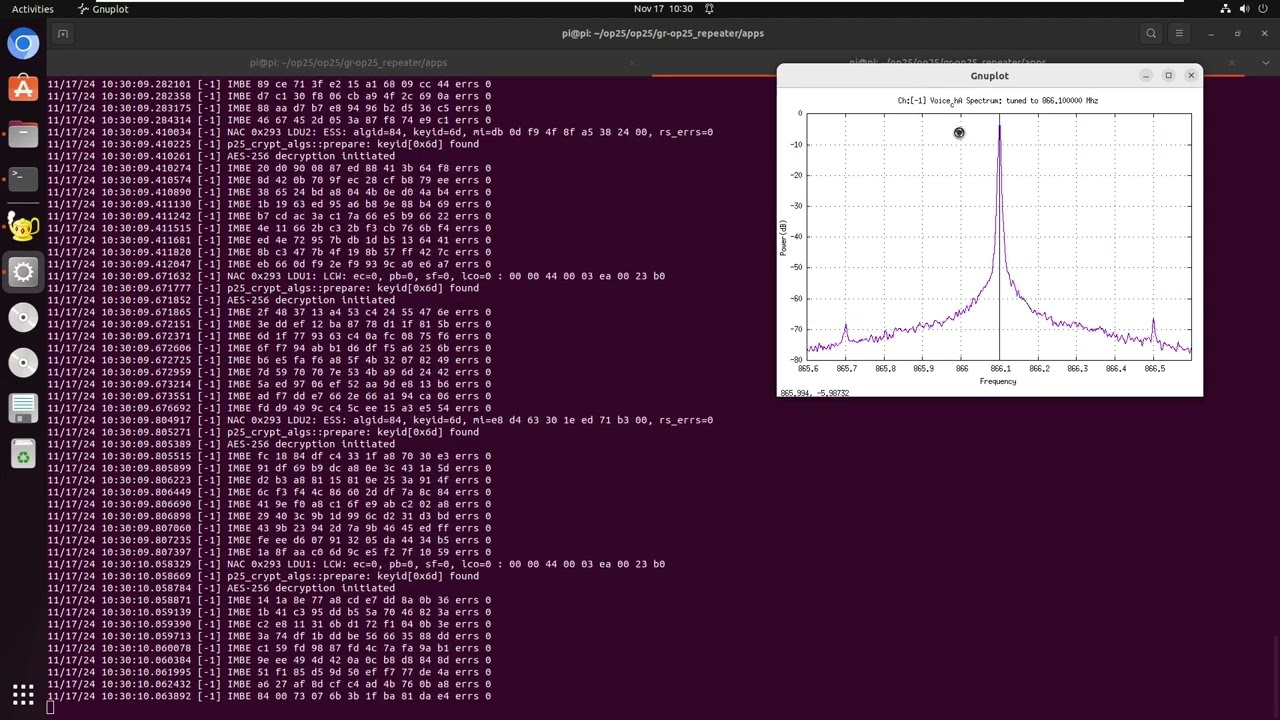Open the floppy-style drive dock icon
Viewport: 1280px width, 720px height.
coord(23,408)
